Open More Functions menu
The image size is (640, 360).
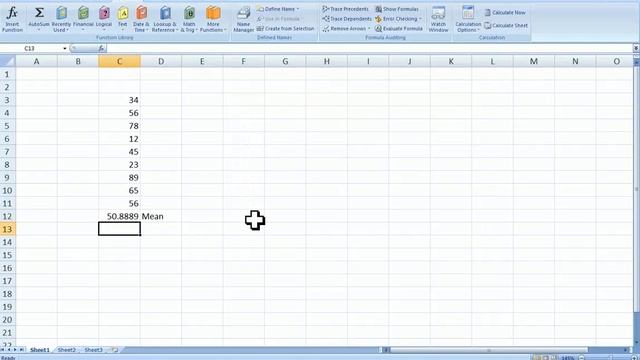[x=213, y=19]
